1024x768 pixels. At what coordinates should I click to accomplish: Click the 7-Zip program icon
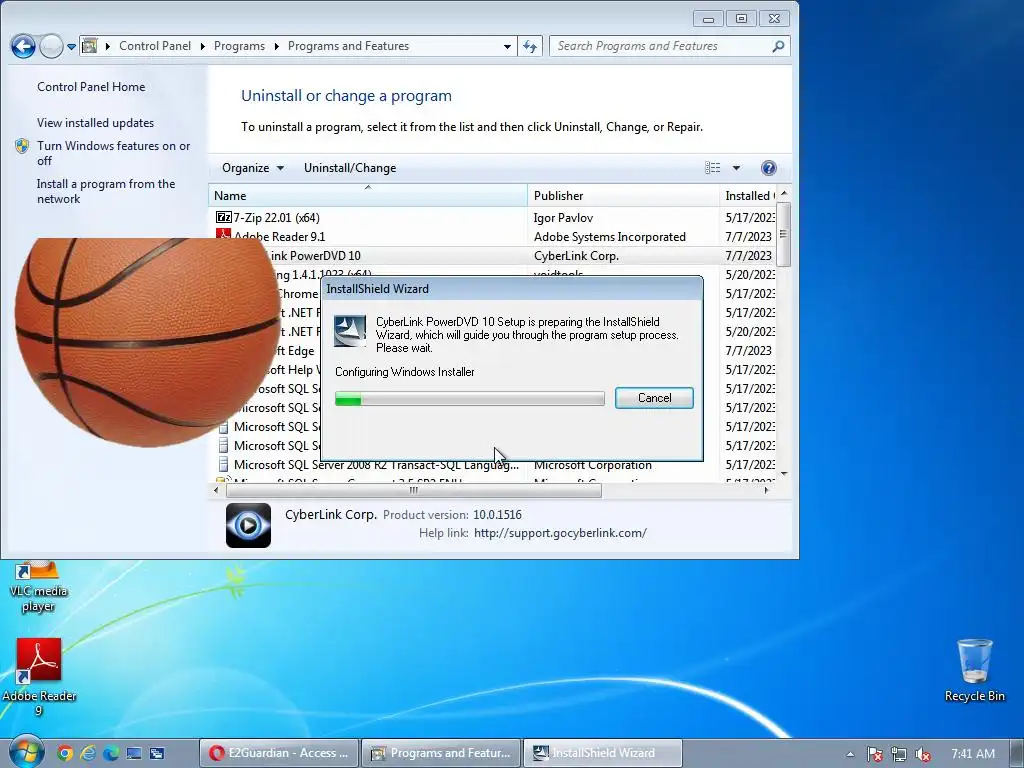[x=223, y=217]
